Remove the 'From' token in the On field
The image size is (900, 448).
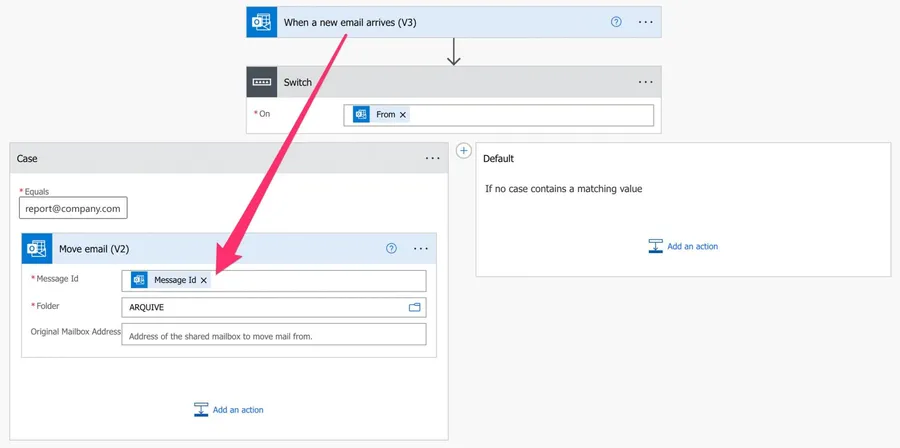(x=403, y=115)
